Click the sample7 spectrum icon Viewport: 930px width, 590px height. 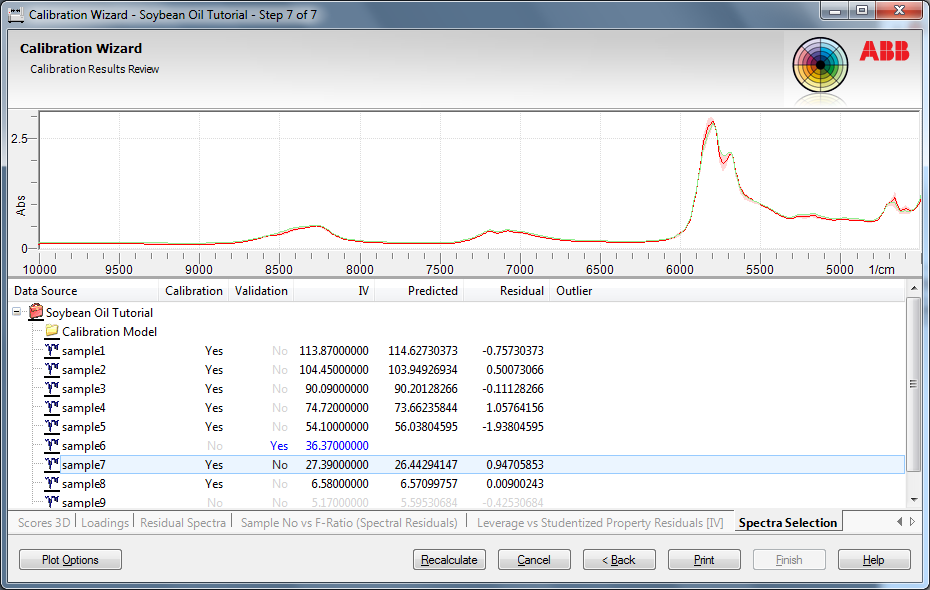(x=52, y=465)
